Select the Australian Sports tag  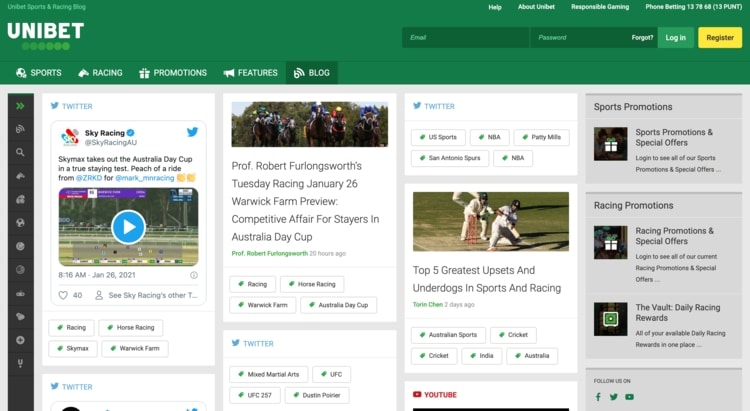pyautogui.click(x=448, y=335)
